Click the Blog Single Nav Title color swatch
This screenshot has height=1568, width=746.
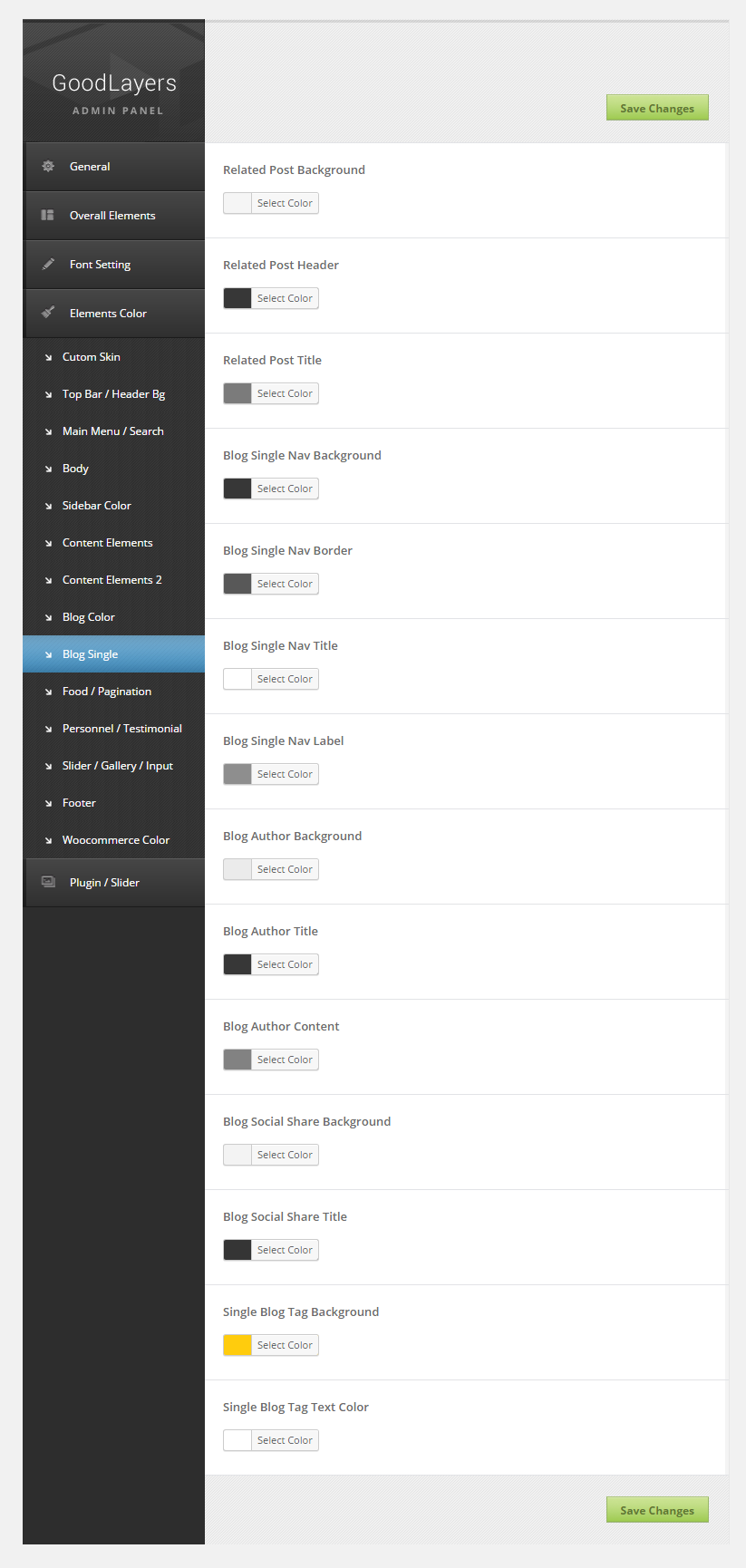click(x=237, y=679)
